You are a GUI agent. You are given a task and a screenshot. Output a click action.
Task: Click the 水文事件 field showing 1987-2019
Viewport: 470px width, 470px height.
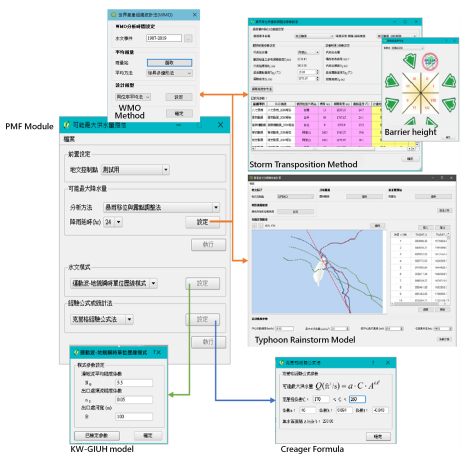point(164,38)
